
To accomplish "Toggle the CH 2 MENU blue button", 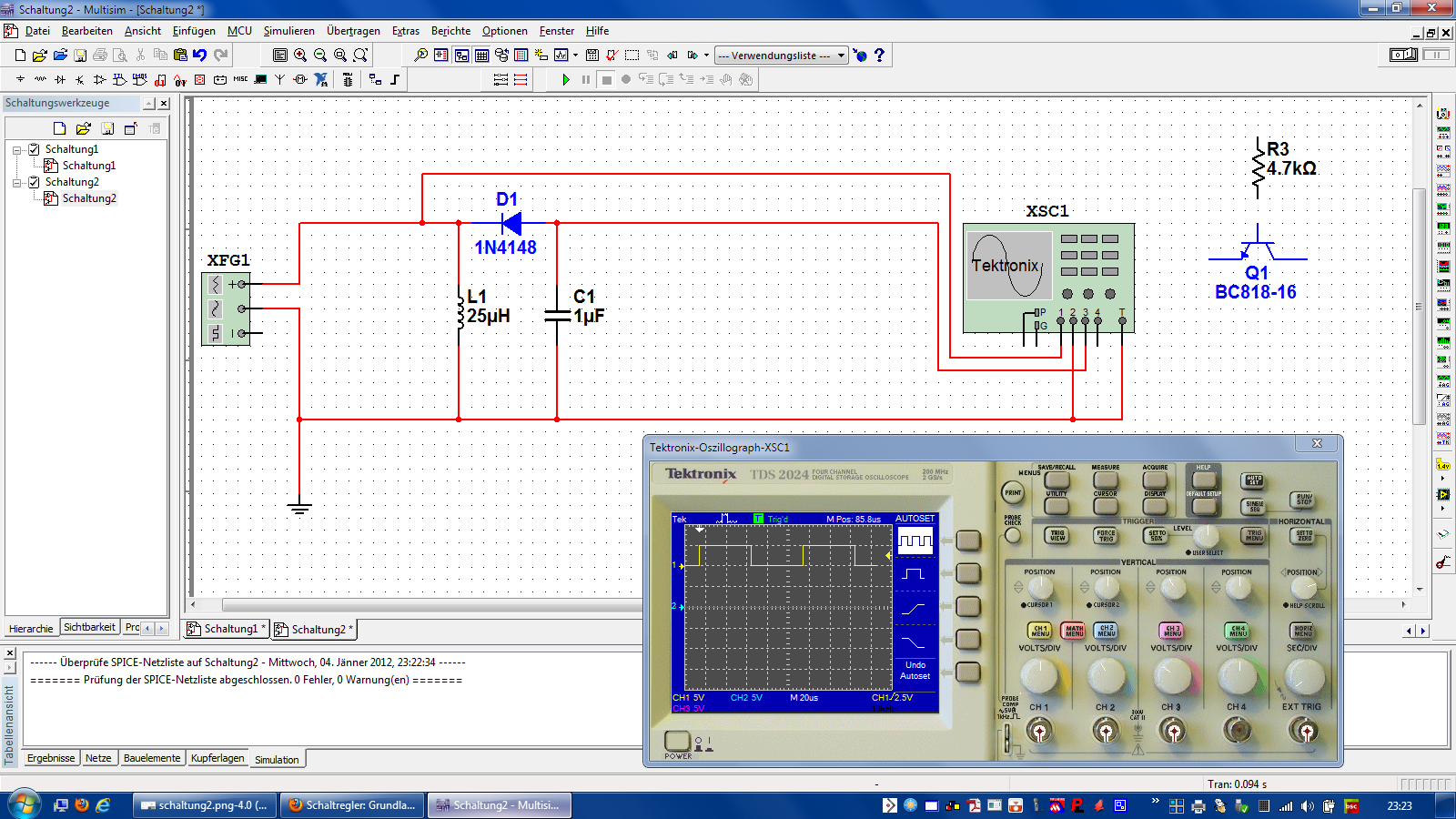I will (x=1106, y=631).
